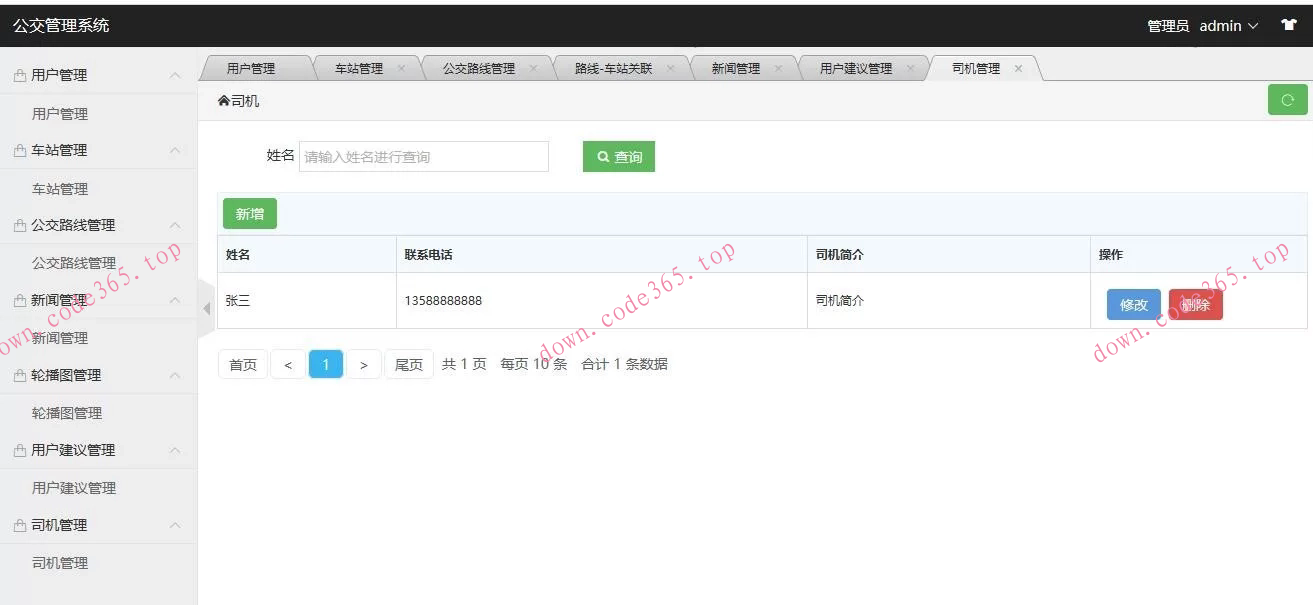Click the collapse arrow on left panel edge
1313x605 pixels.
point(205,310)
